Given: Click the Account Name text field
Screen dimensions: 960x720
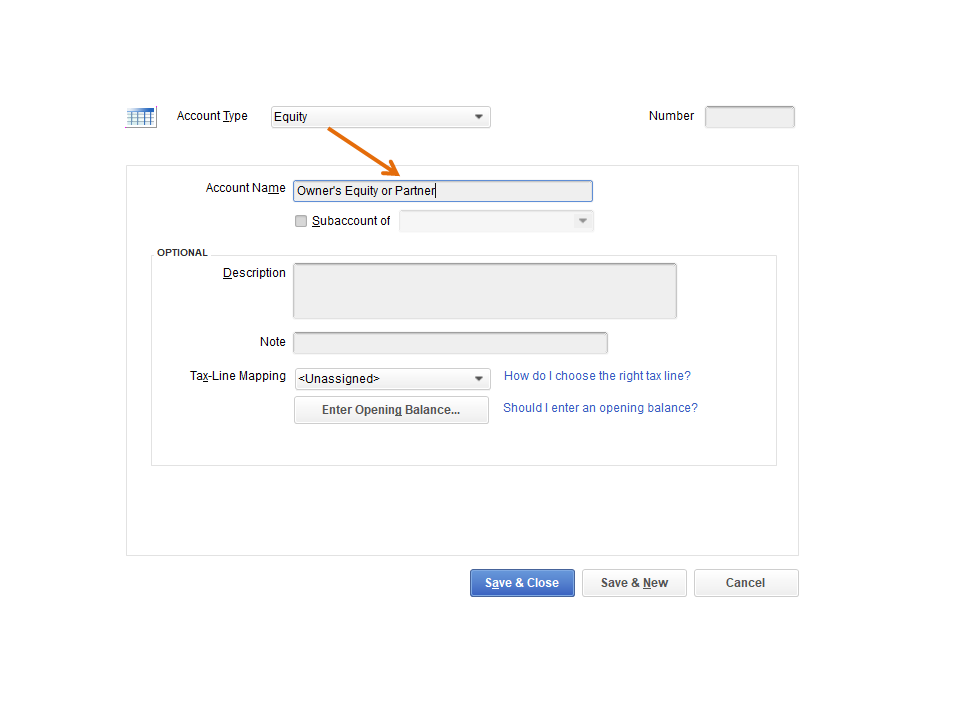Looking at the screenshot, I should (443, 191).
